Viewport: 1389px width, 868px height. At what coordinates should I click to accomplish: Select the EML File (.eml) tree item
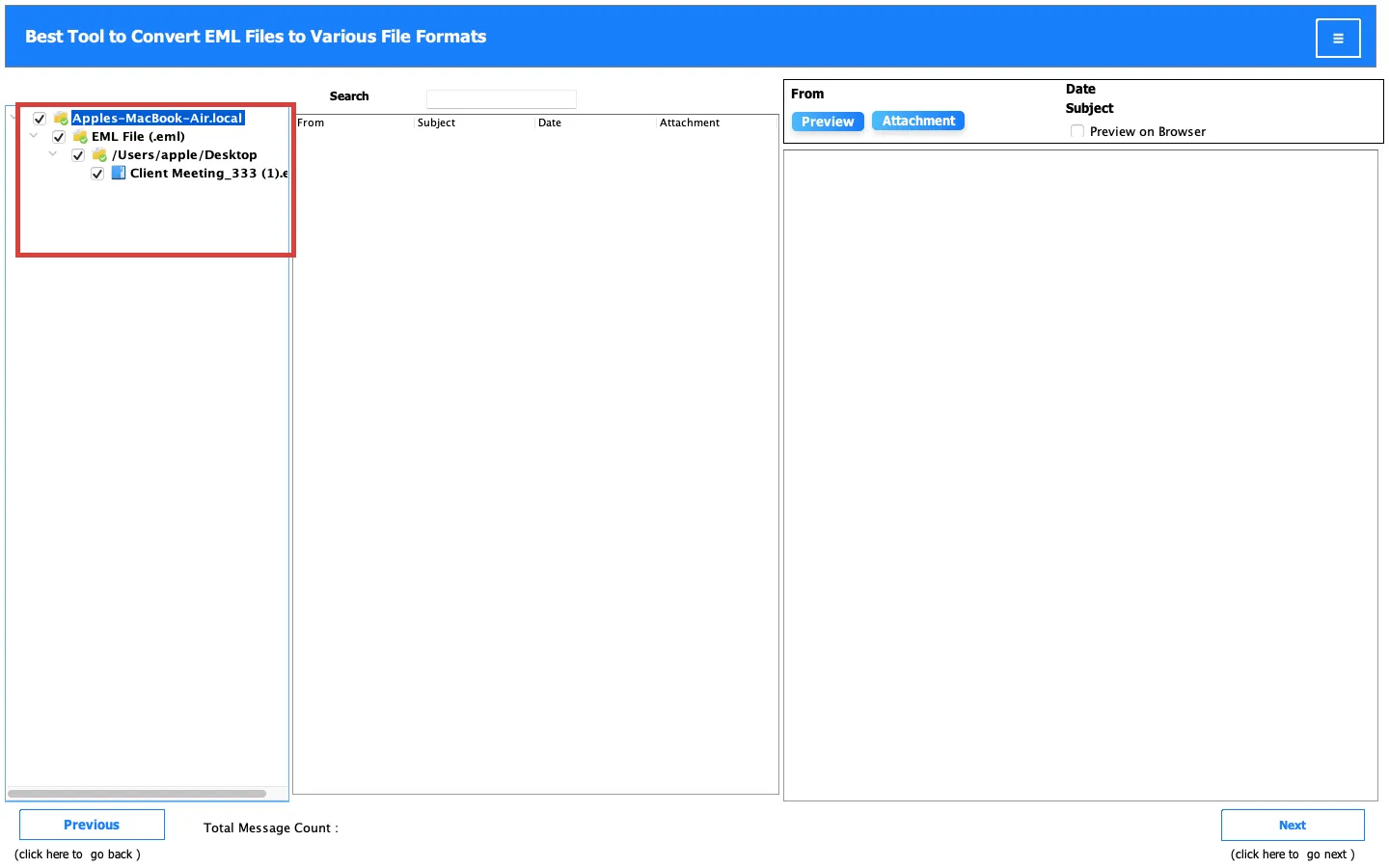[x=138, y=137]
